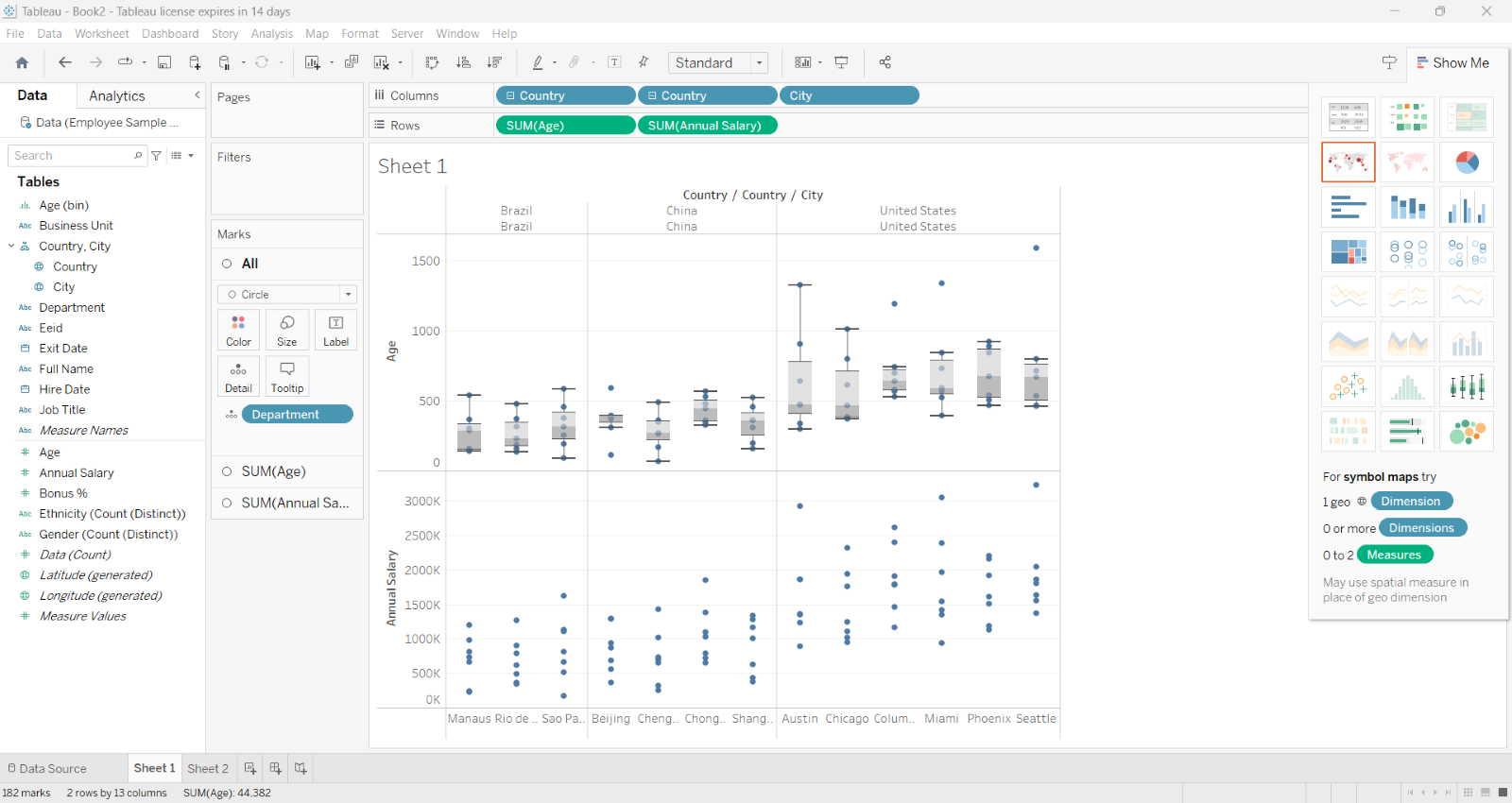Click the New Dashboard tab icon
Image resolution: width=1512 pixels, height=803 pixels.
coord(275,768)
